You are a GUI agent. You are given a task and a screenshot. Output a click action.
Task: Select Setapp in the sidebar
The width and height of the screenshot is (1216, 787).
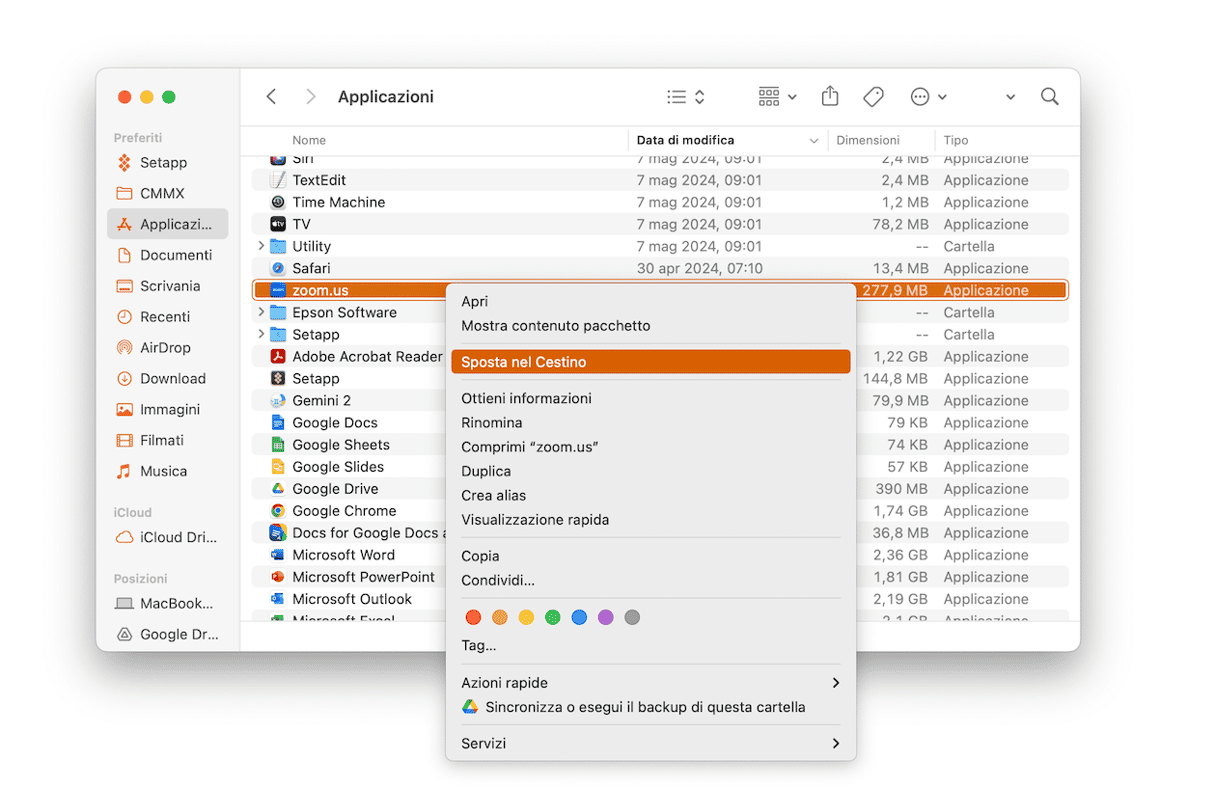pos(167,162)
